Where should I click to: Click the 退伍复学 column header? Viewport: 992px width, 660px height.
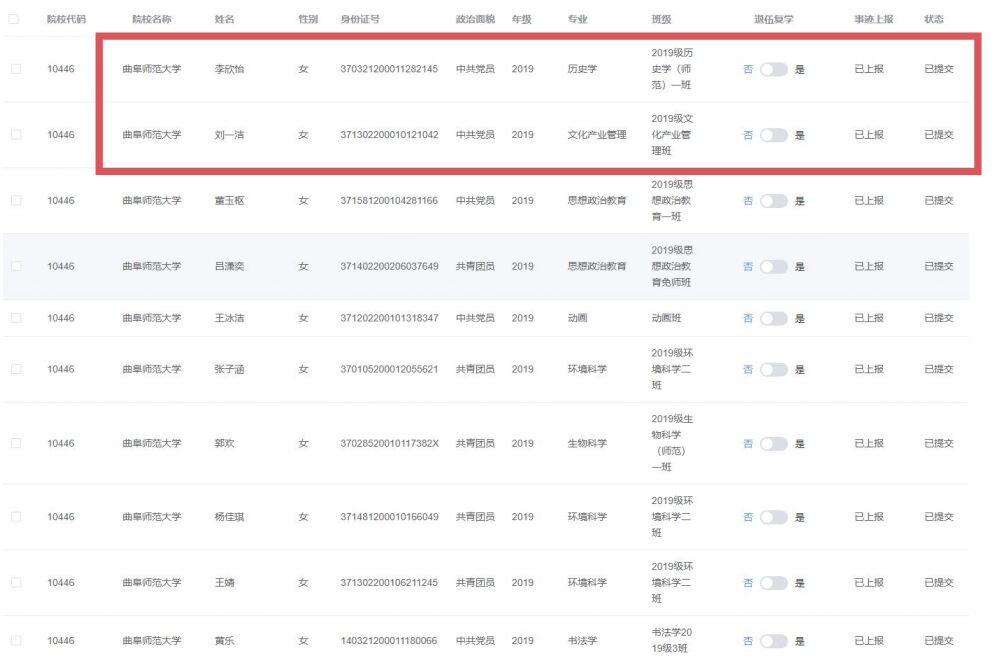[774, 19]
